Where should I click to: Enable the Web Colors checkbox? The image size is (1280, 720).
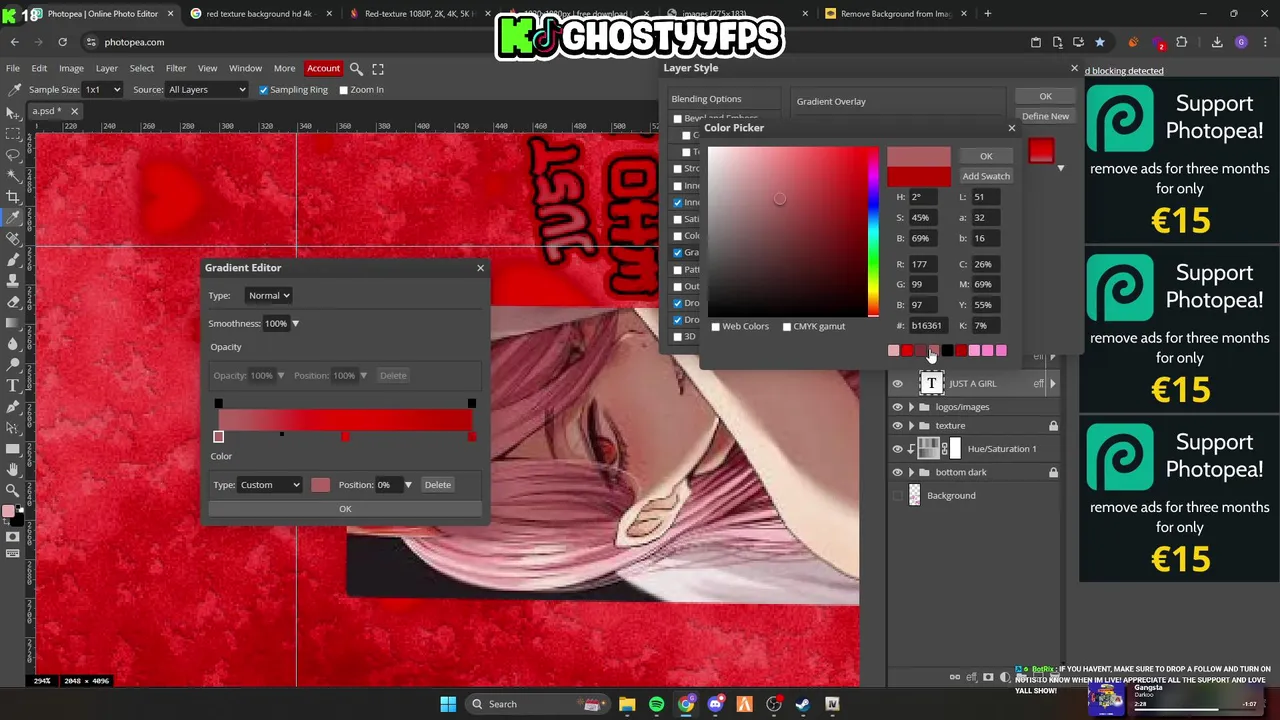(x=715, y=327)
